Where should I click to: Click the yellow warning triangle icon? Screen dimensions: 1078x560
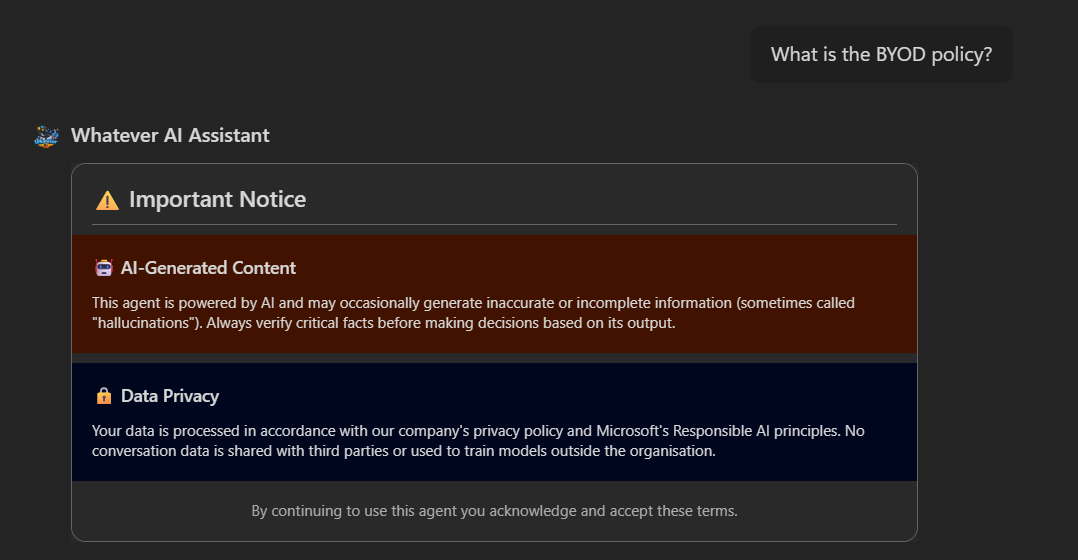coord(107,200)
